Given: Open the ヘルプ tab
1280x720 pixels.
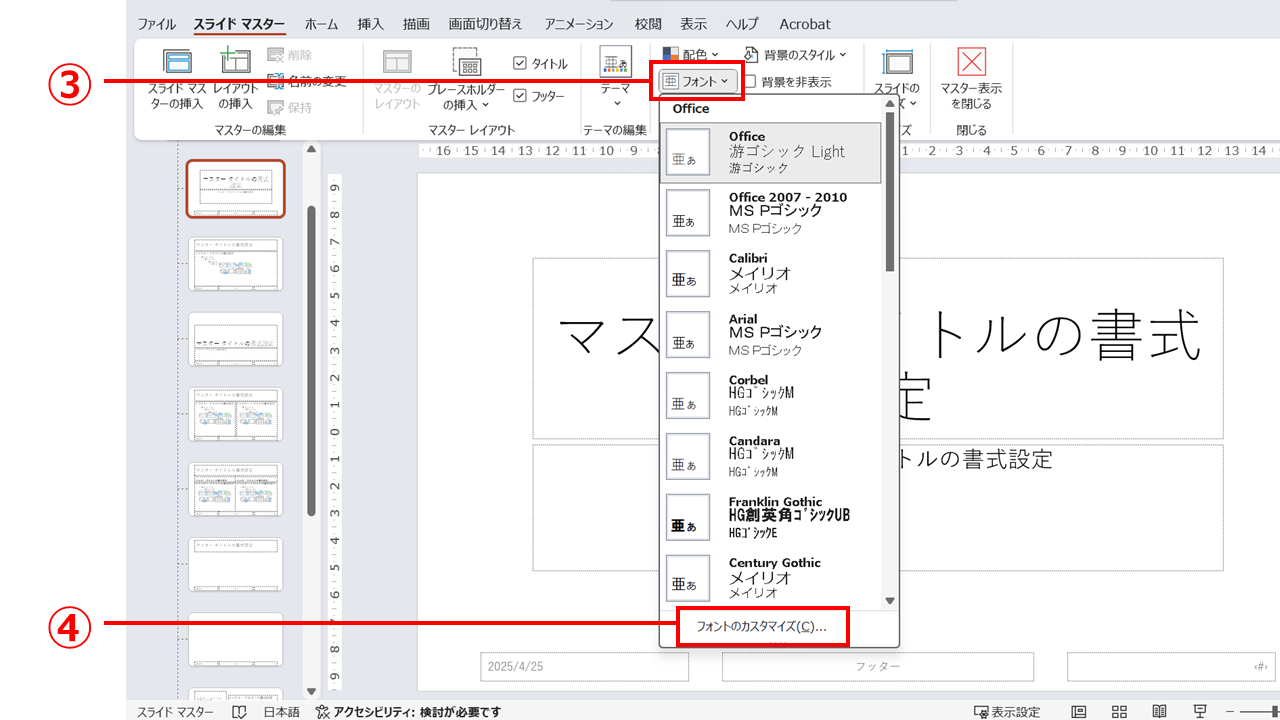Looking at the screenshot, I should [741, 24].
